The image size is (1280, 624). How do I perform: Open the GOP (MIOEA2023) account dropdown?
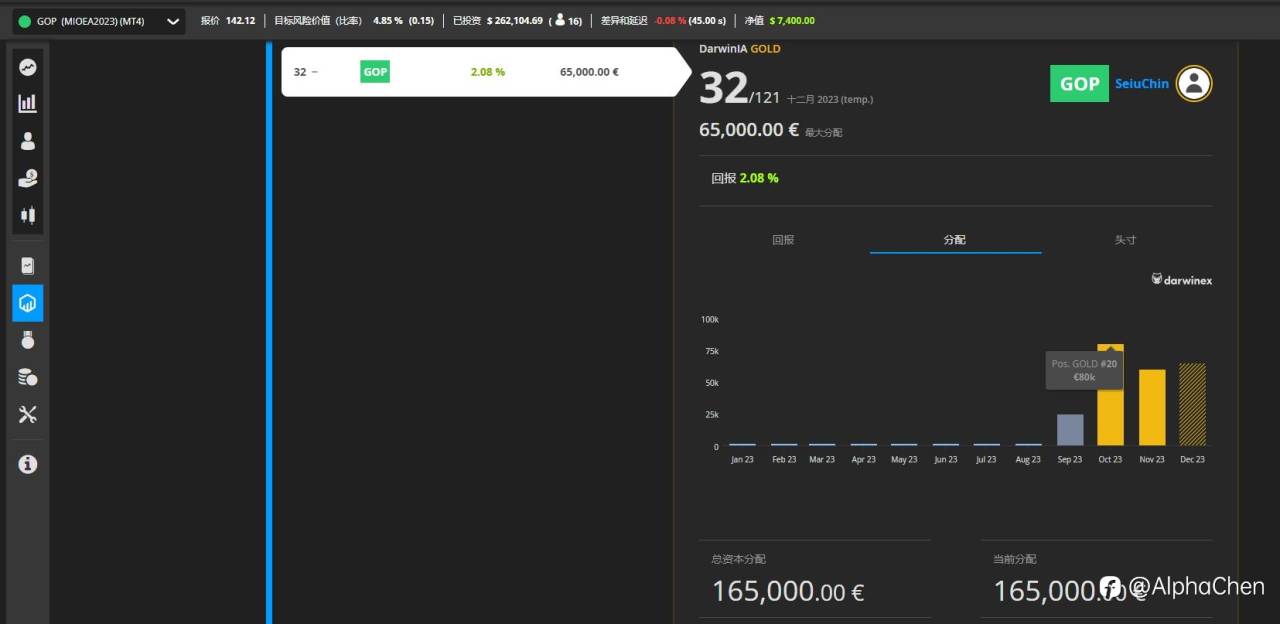click(x=97, y=21)
